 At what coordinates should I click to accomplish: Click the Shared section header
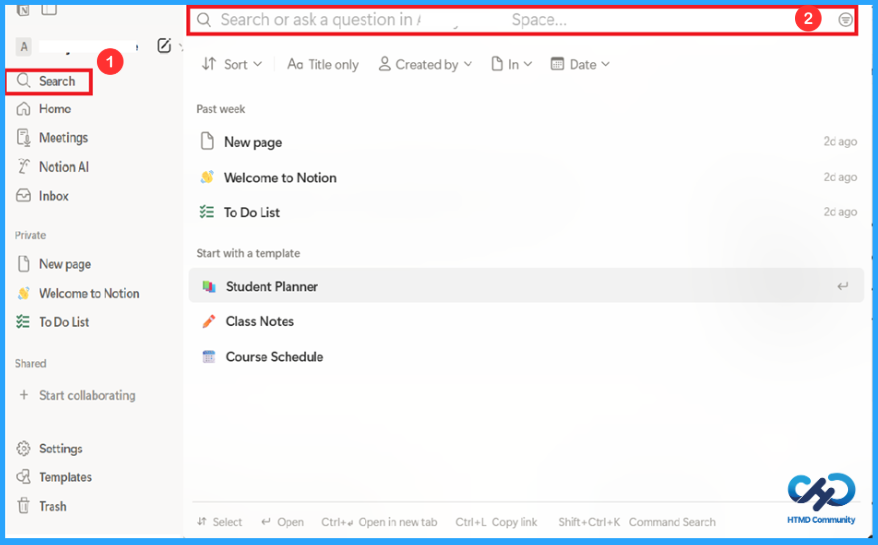point(30,364)
